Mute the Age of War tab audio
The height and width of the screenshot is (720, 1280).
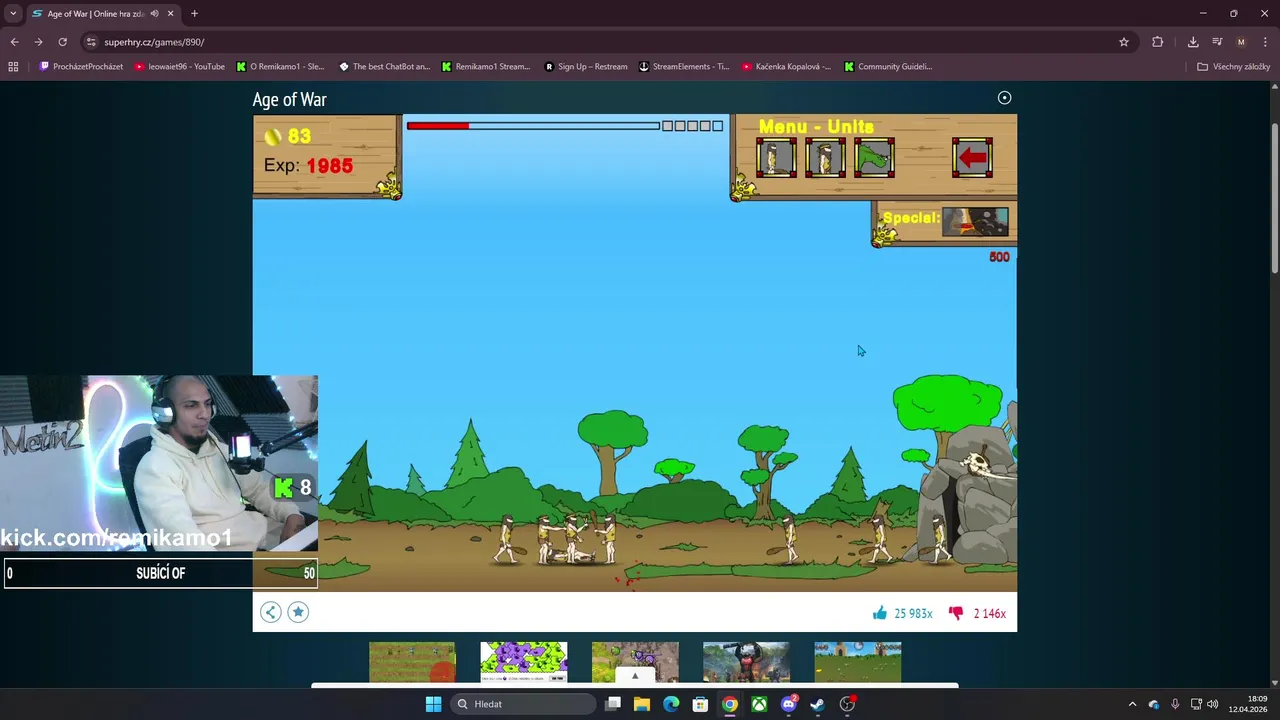(154, 14)
